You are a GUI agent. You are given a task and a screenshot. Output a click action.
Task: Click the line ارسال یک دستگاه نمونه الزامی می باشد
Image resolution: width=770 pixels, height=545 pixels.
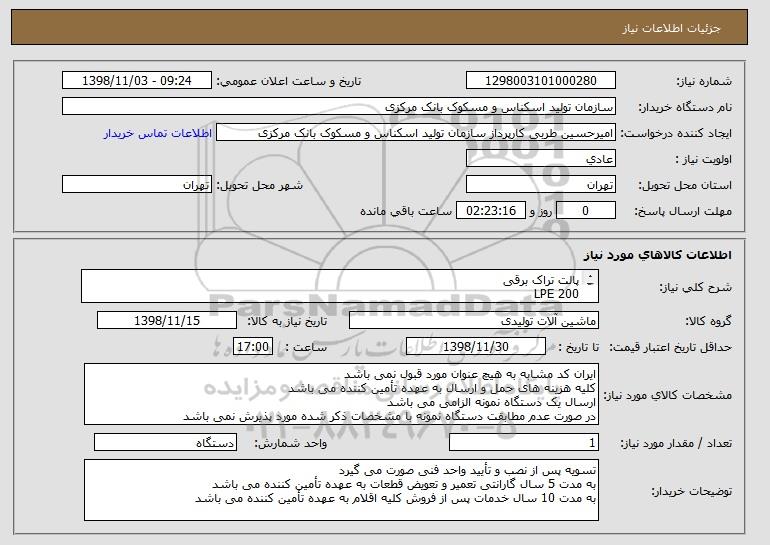(492, 403)
